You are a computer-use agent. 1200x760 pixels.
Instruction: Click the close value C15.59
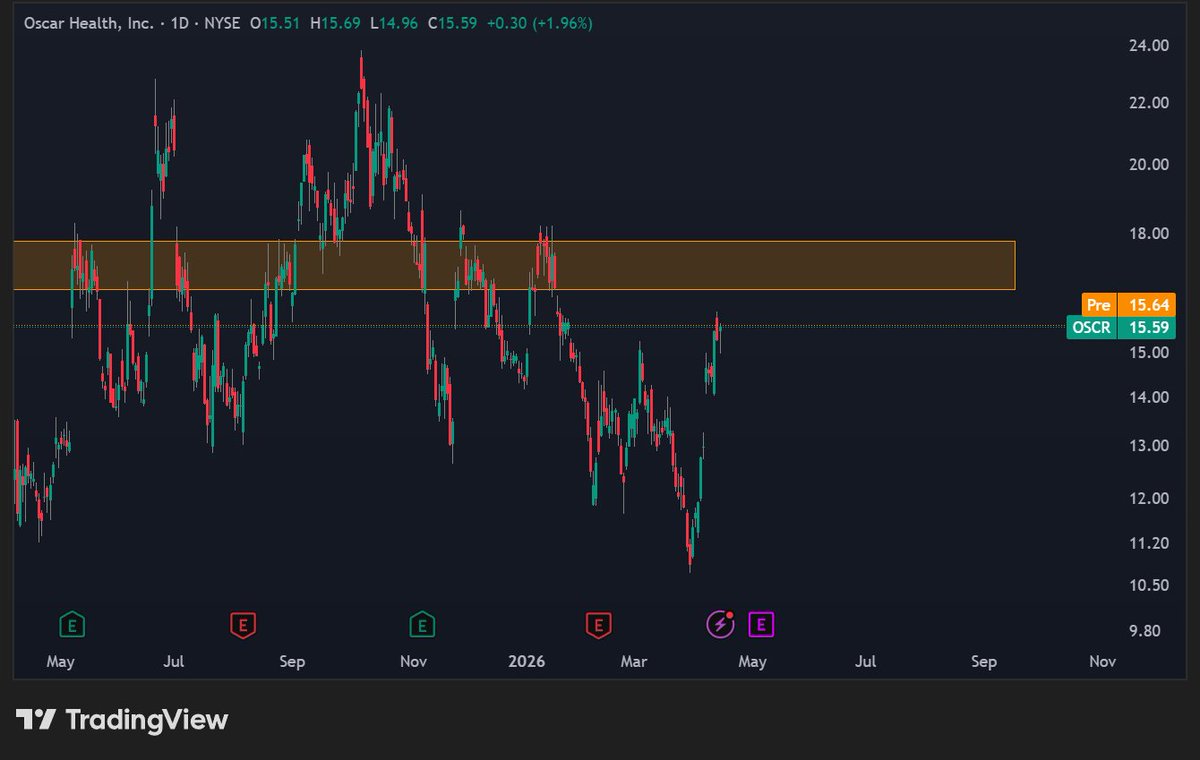pos(453,23)
